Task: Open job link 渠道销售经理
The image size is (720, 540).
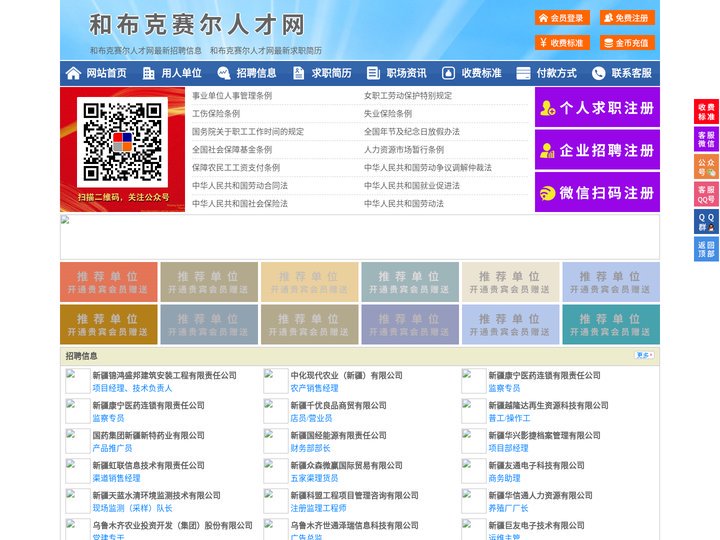Action: pos(116,478)
